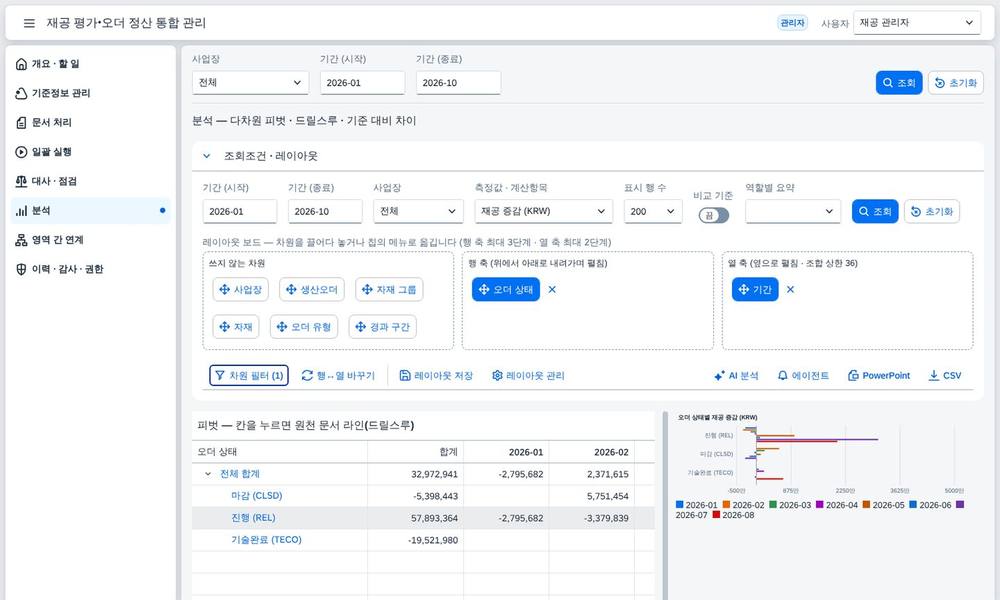Screen dimensions: 1000x600
Task: Click the 2026-01 cell -2,795,682 in 진행 row
Action: pyautogui.click(x=506, y=518)
